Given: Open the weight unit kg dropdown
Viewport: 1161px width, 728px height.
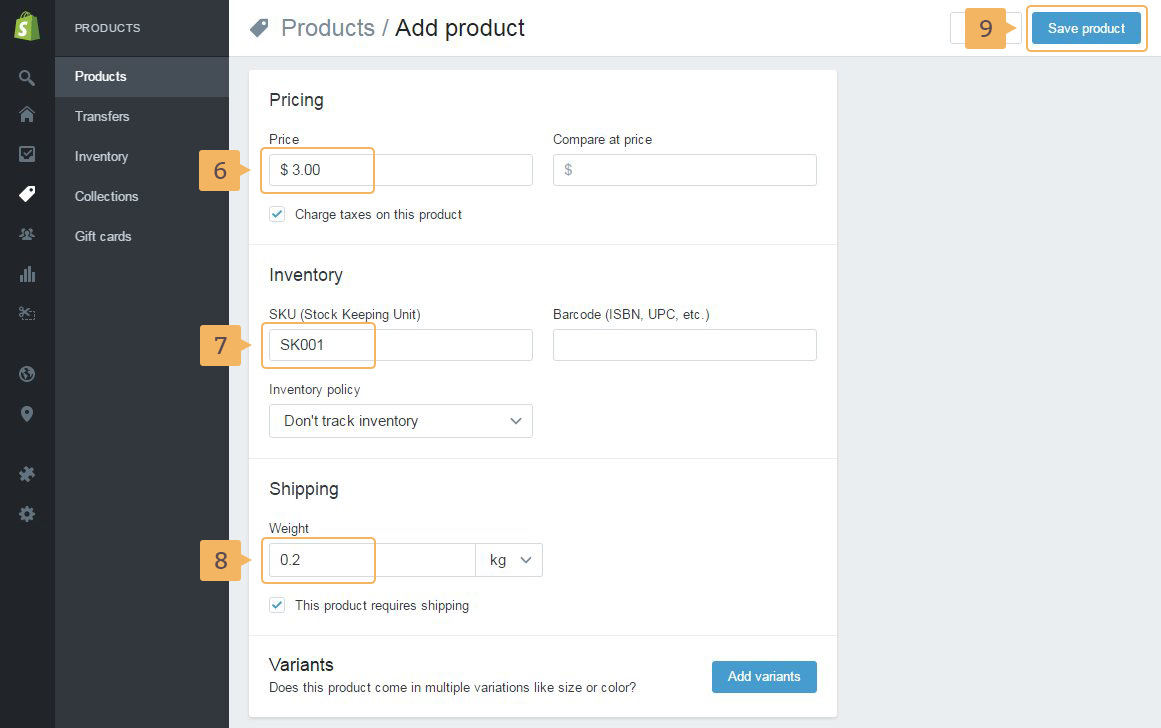Looking at the screenshot, I should [509, 560].
